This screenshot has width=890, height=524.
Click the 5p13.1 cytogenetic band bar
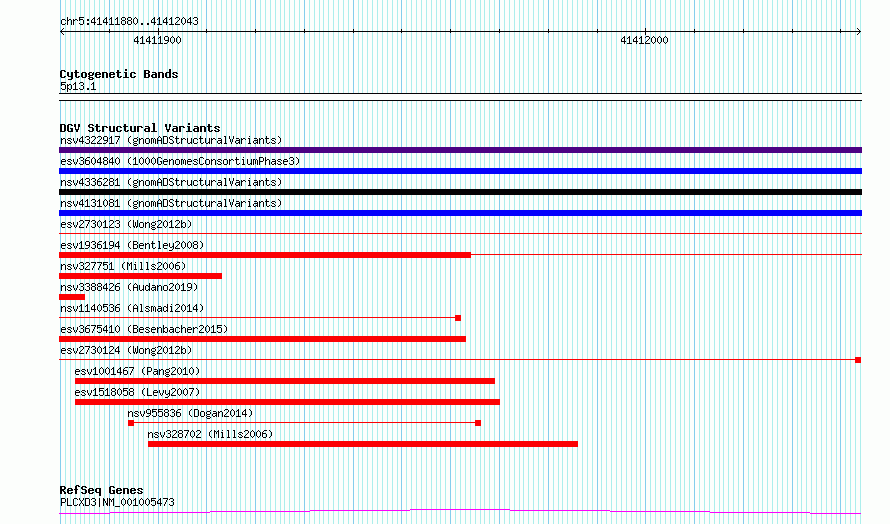(460, 97)
